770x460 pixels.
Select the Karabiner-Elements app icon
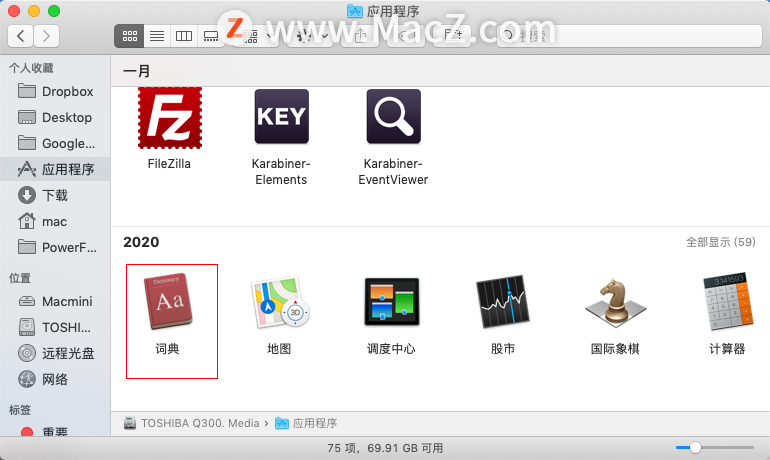pos(281,116)
